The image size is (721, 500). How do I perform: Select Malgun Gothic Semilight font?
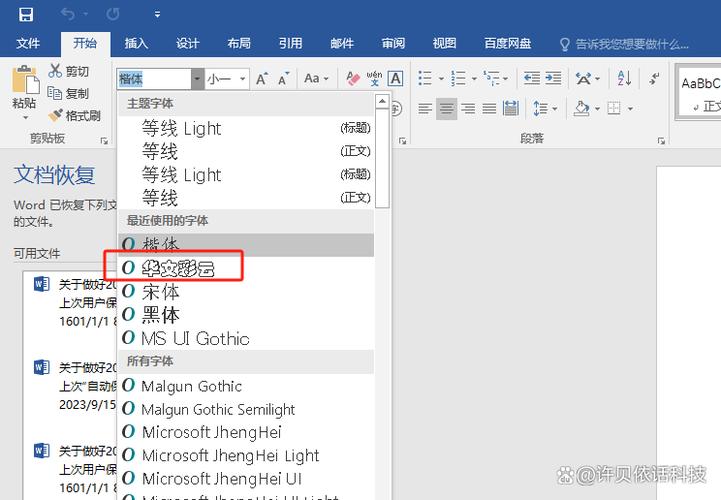click(246, 409)
